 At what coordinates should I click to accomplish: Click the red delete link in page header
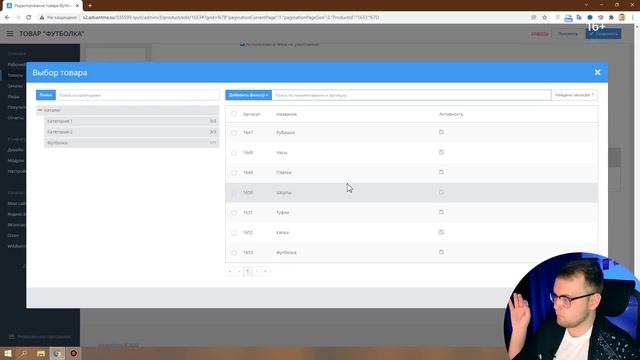(540, 34)
